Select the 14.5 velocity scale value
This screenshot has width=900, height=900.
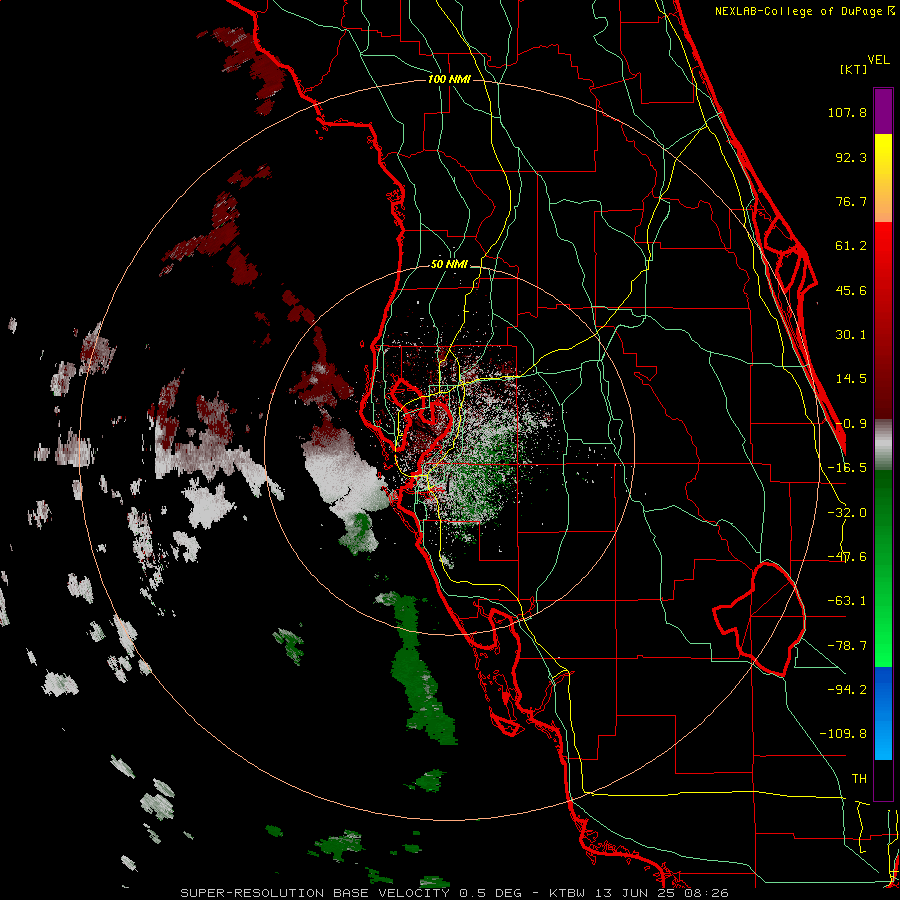(851, 379)
